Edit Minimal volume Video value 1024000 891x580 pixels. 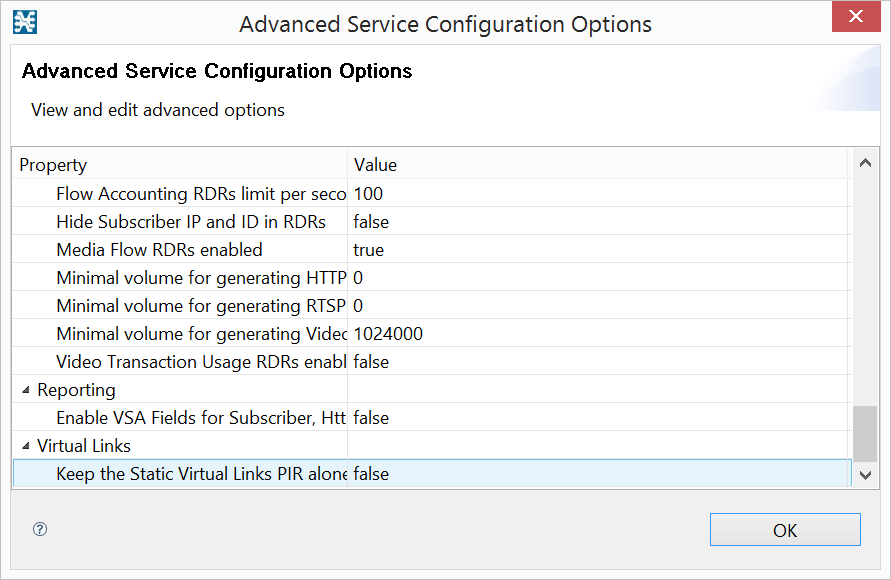click(x=388, y=334)
